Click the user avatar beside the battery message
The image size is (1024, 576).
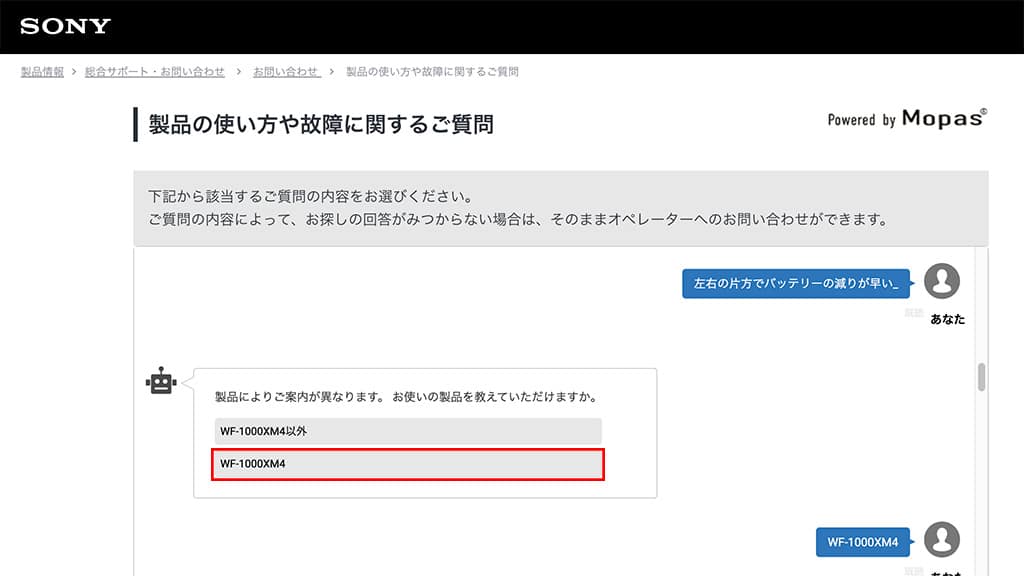pyautogui.click(x=942, y=281)
